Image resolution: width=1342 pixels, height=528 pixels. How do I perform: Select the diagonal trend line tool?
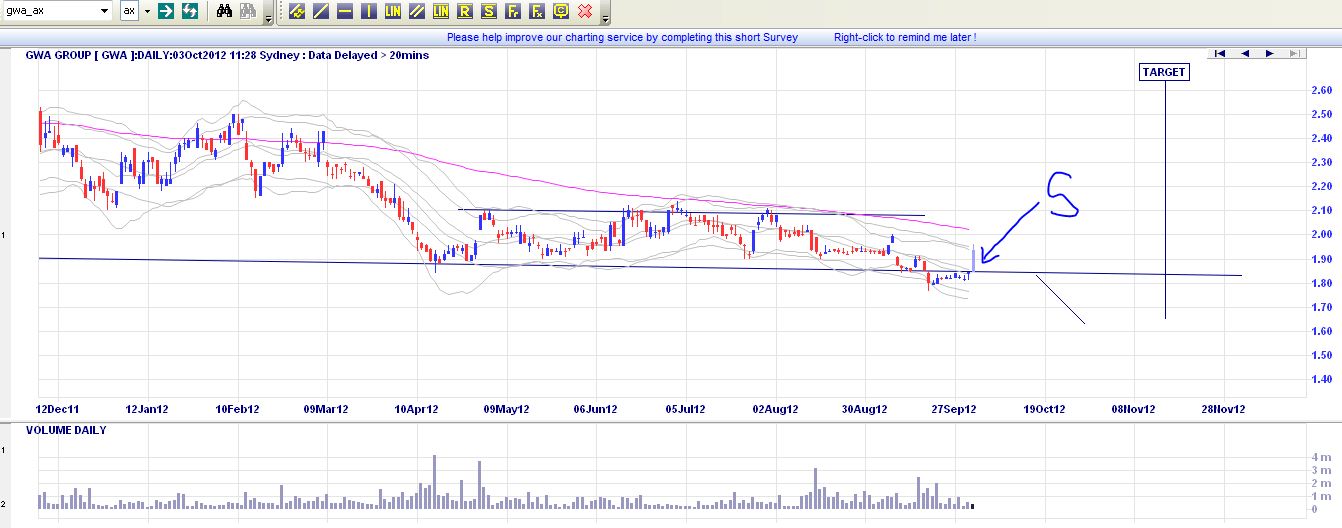321,12
